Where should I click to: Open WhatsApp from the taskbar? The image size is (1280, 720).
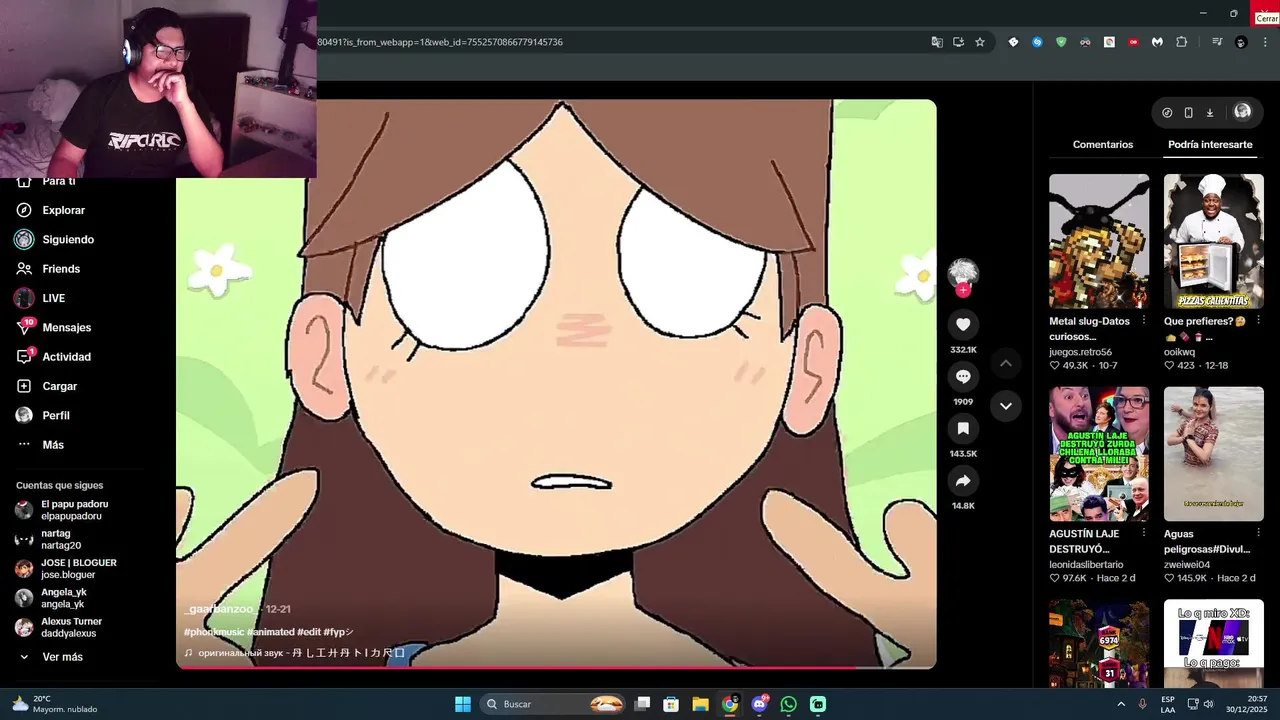click(x=788, y=704)
